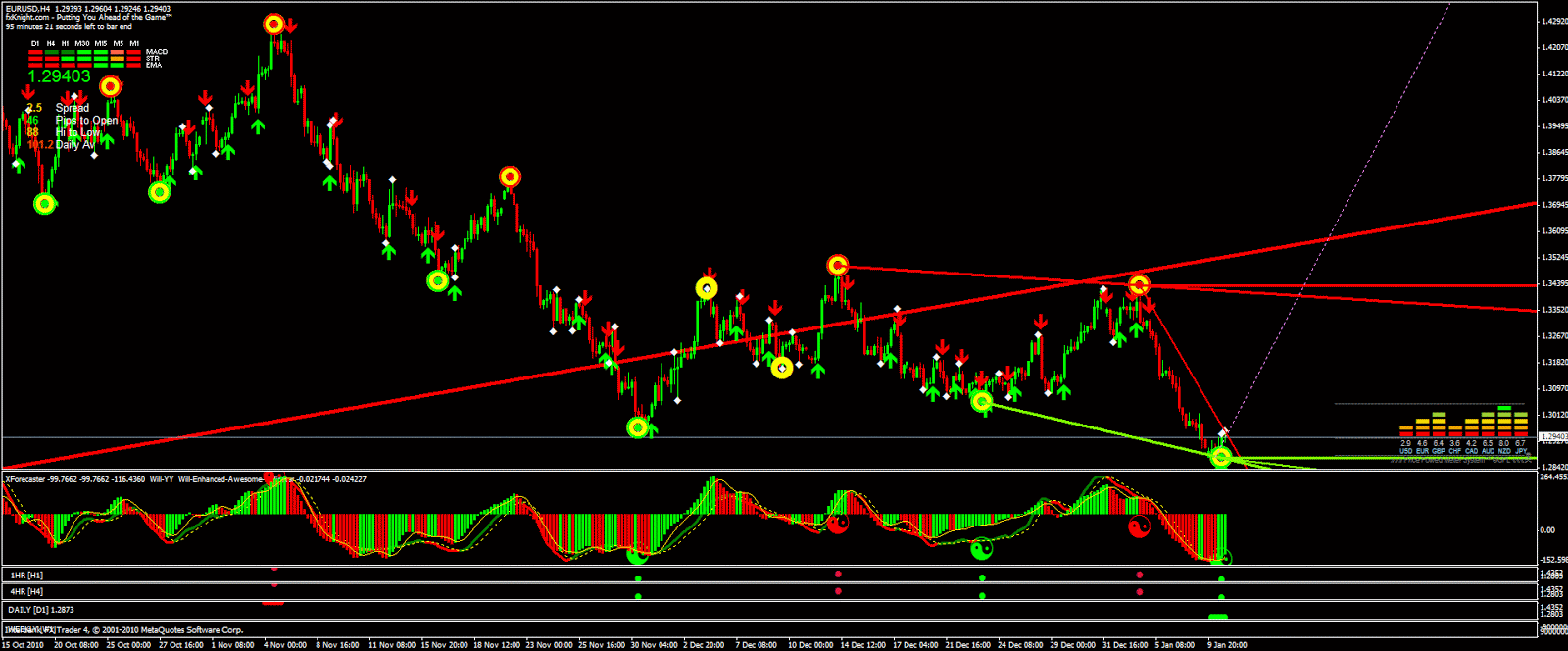Screen dimensions: 1568x651
Task: Click the green yin-yang symbol under 21 Dec in the oscillator
Action: click(981, 550)
